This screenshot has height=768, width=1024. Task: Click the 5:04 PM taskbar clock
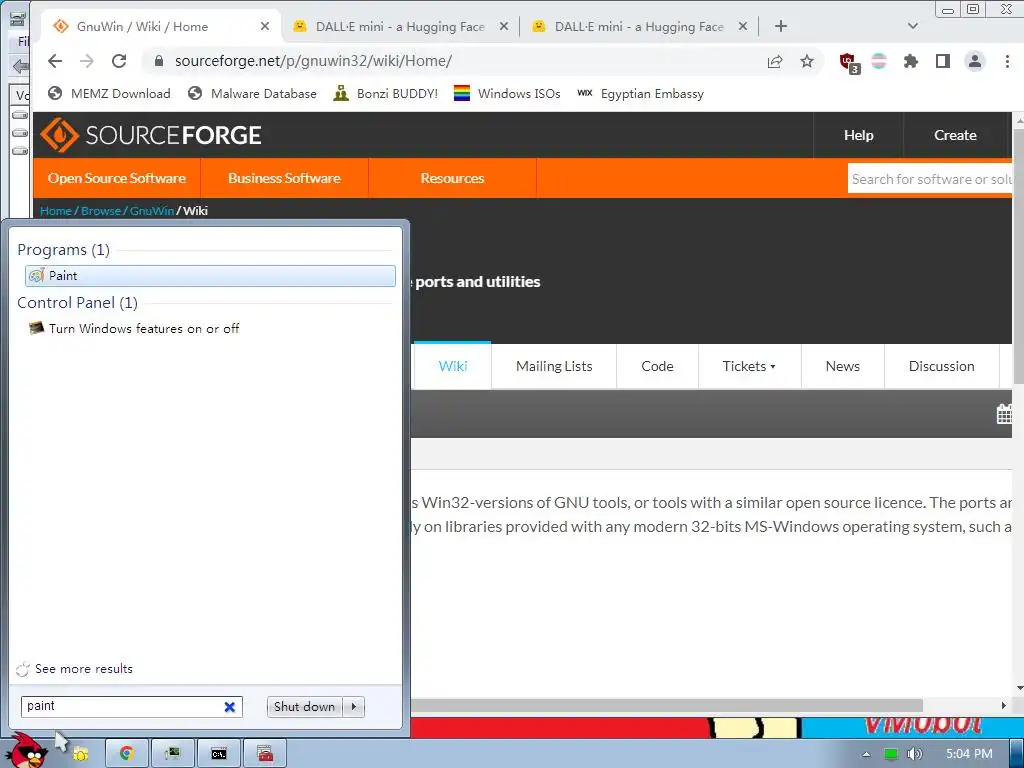click(x=969, y=754)
